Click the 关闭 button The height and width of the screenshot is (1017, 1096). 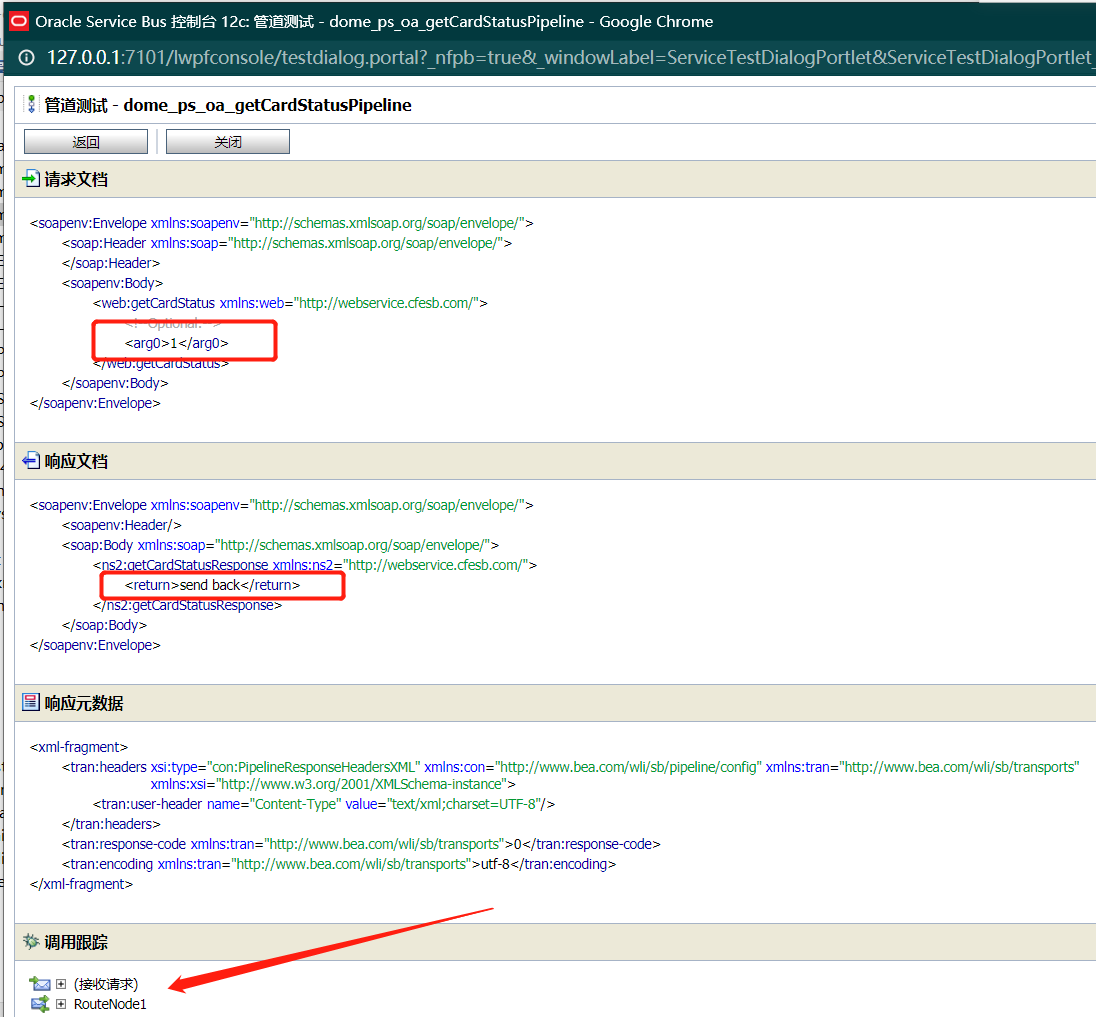click(x=228, y=142)
